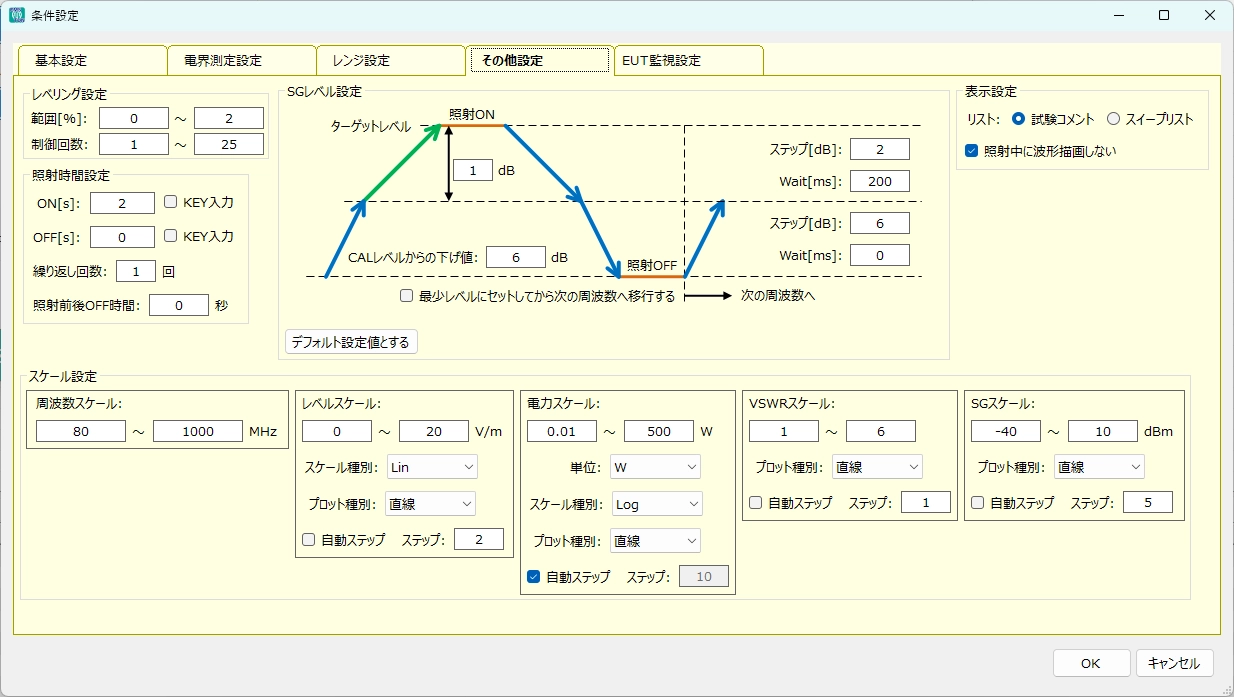Enable KEY入力 checkbox for OFF[s]
This screenshot has height=697, width=1234.
(171, 237)
